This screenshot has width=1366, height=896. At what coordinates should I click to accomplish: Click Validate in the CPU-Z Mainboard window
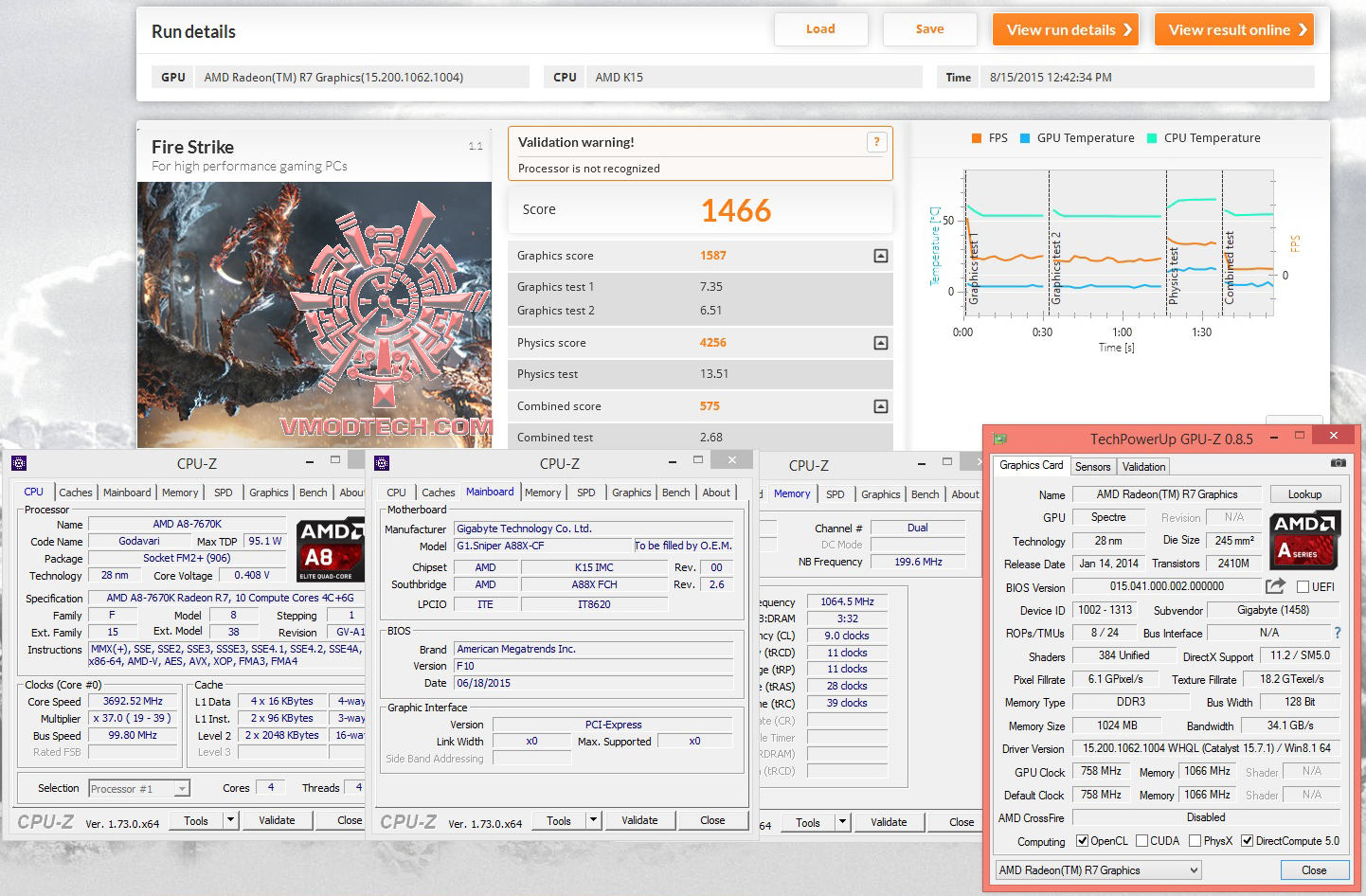(x=639, y=820)
